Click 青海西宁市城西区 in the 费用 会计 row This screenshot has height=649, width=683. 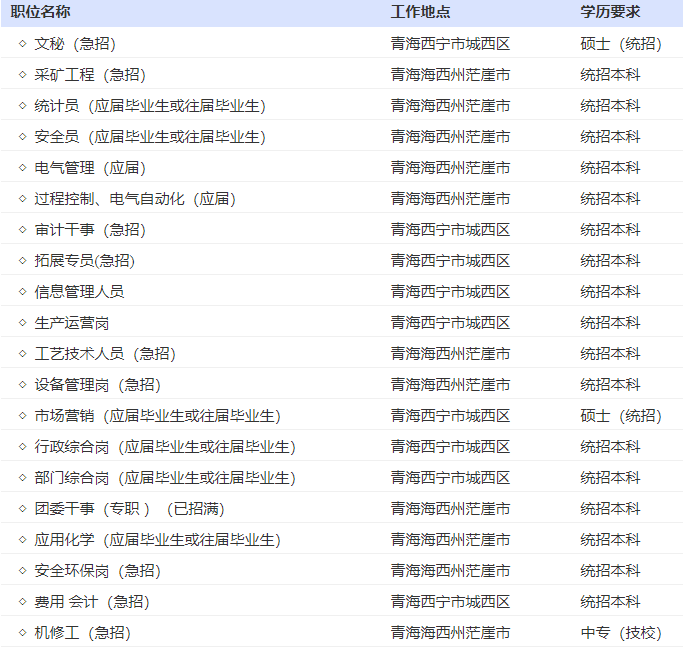point(450,602)
